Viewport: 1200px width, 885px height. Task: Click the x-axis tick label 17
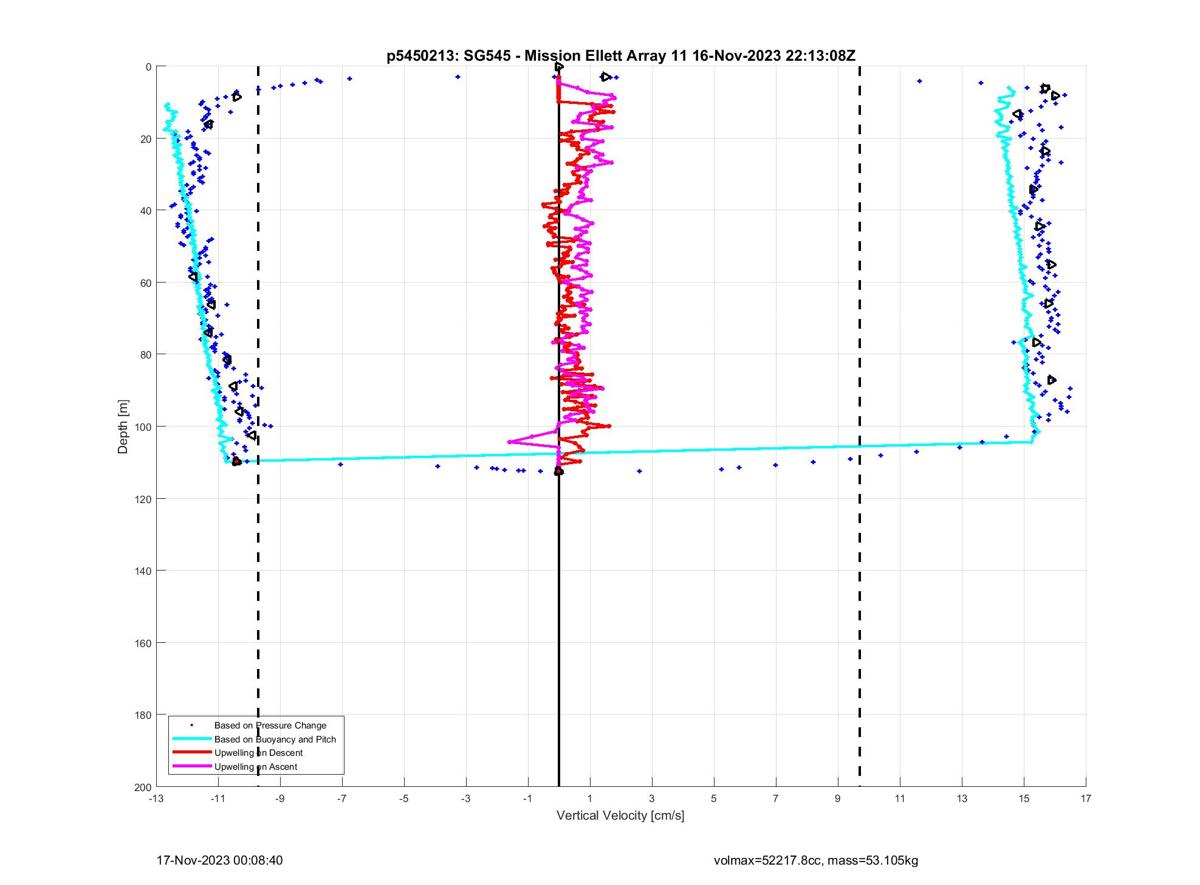[1086, 798]
